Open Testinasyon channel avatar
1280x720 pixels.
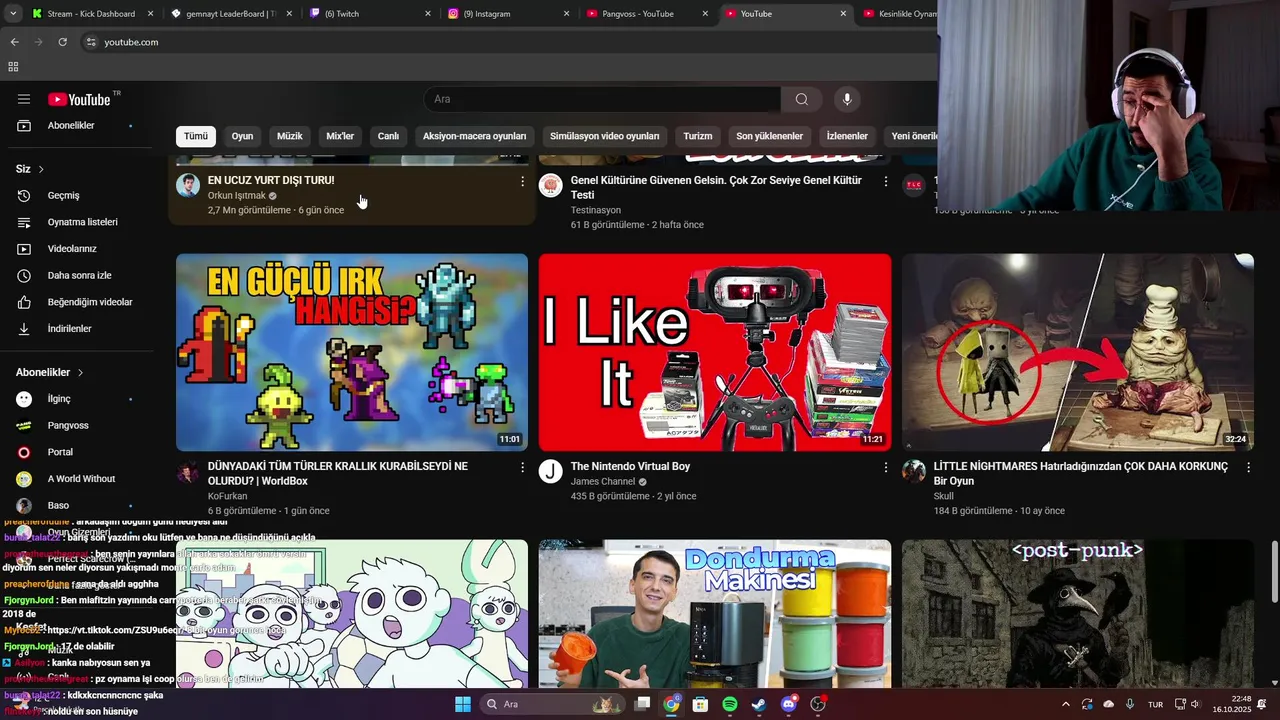tap(551, 185)
